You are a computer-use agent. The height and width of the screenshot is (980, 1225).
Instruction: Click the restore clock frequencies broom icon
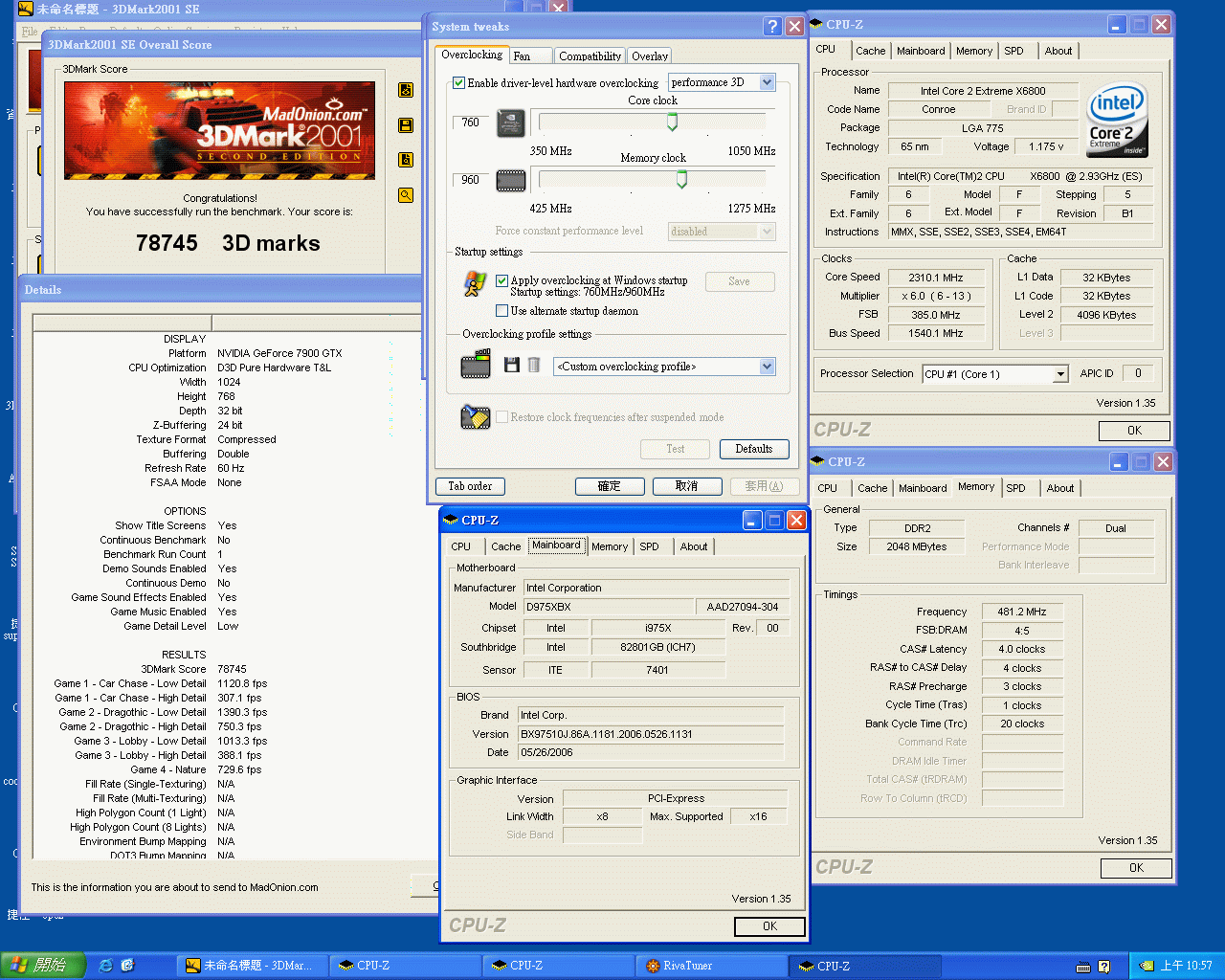pyautogui.click(x=476, y=417)
